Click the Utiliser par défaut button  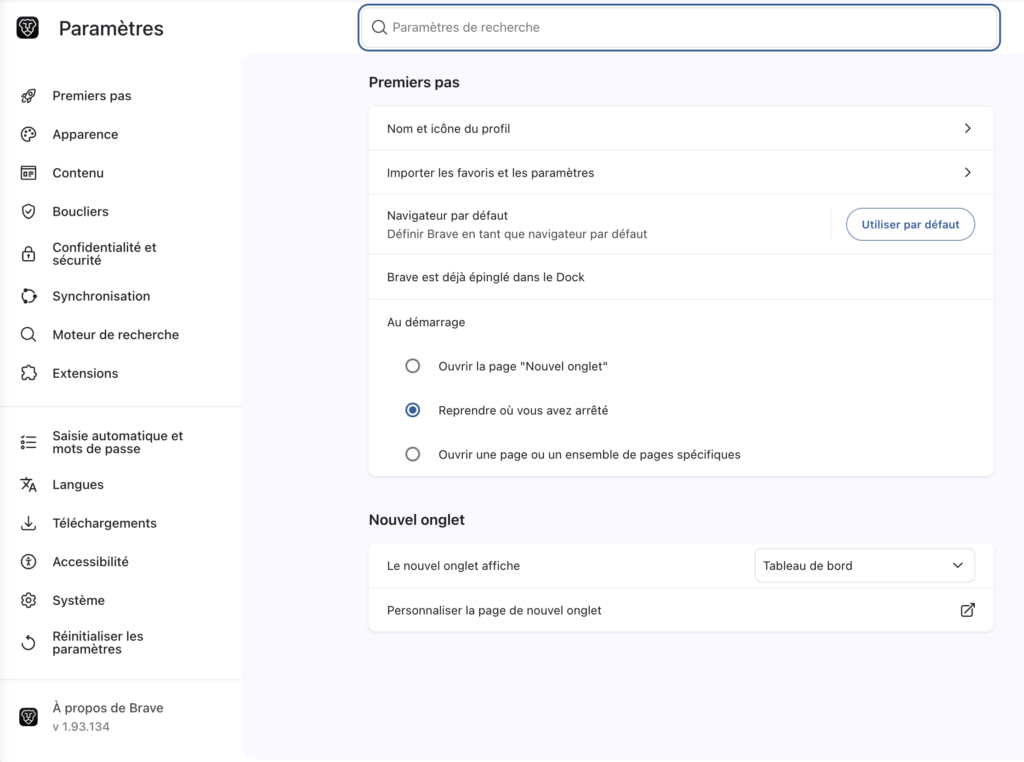point(910,225)
